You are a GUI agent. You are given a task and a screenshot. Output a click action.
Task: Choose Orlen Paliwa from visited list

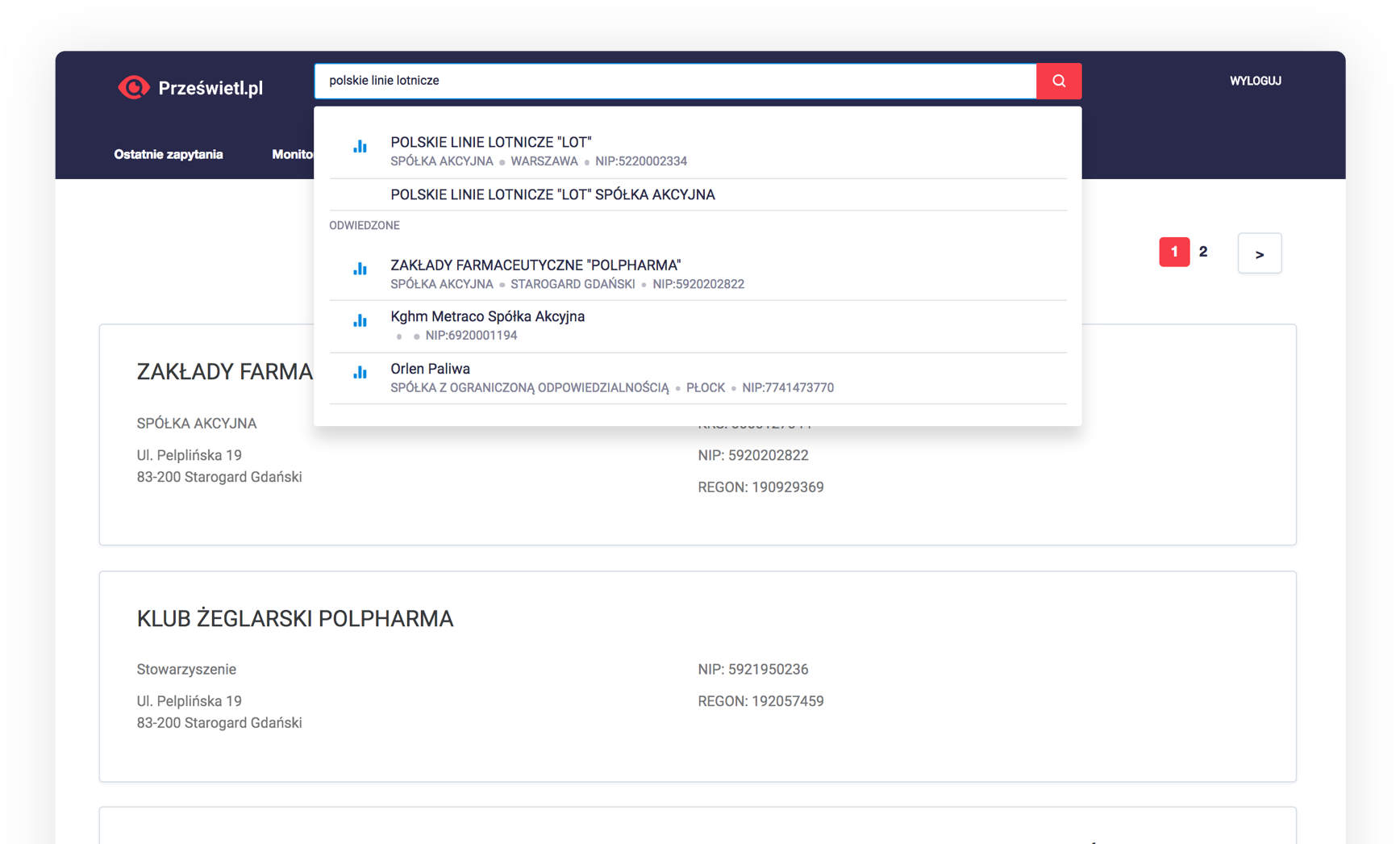point(430,369)
